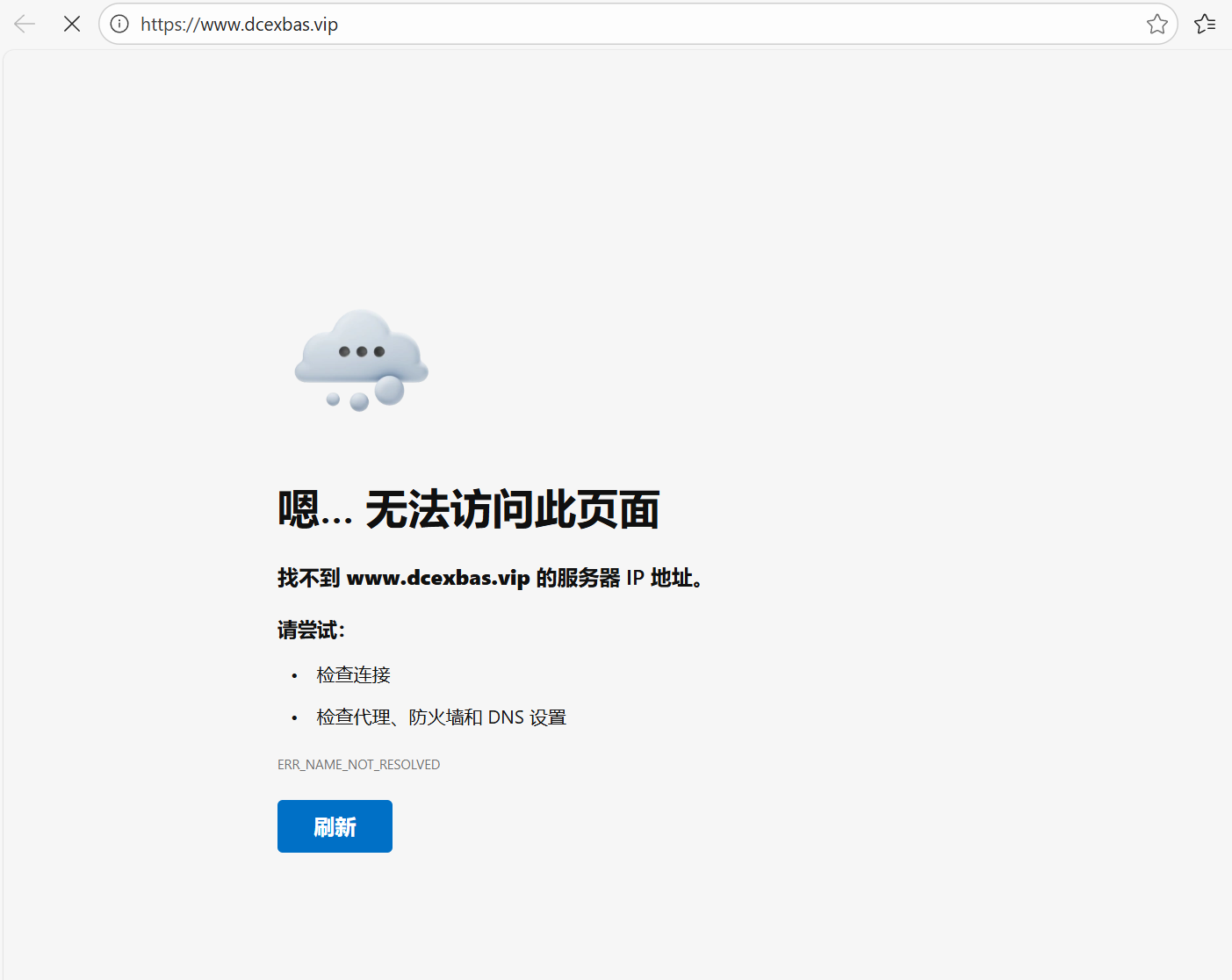Click the word DNS in second suggestion
Viewport: 1232px width, 980px height.
506,717
